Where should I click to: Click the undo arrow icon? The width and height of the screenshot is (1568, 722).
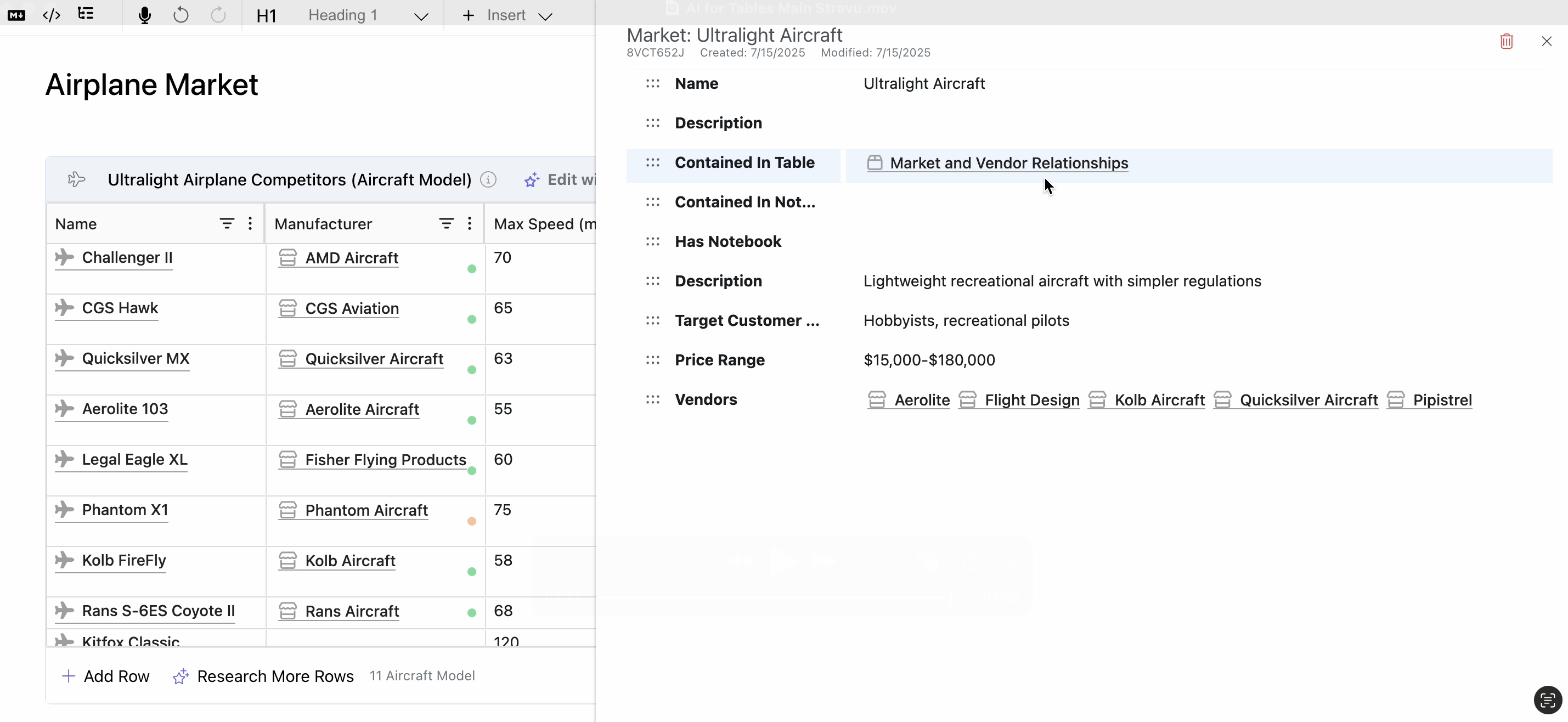[181, 15]
